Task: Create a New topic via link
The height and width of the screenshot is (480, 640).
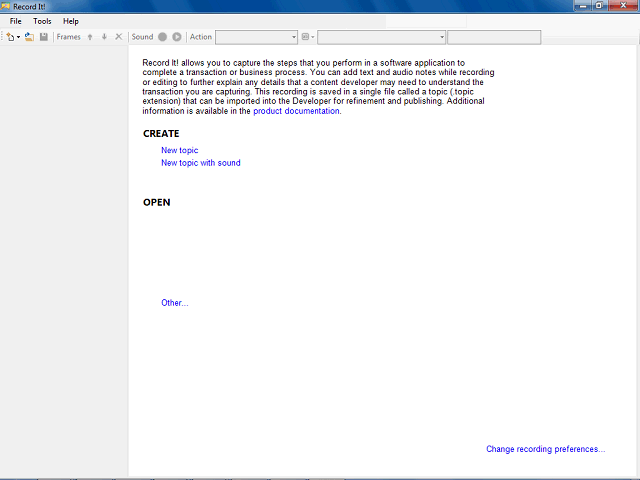Action: (x=180, y=150)
